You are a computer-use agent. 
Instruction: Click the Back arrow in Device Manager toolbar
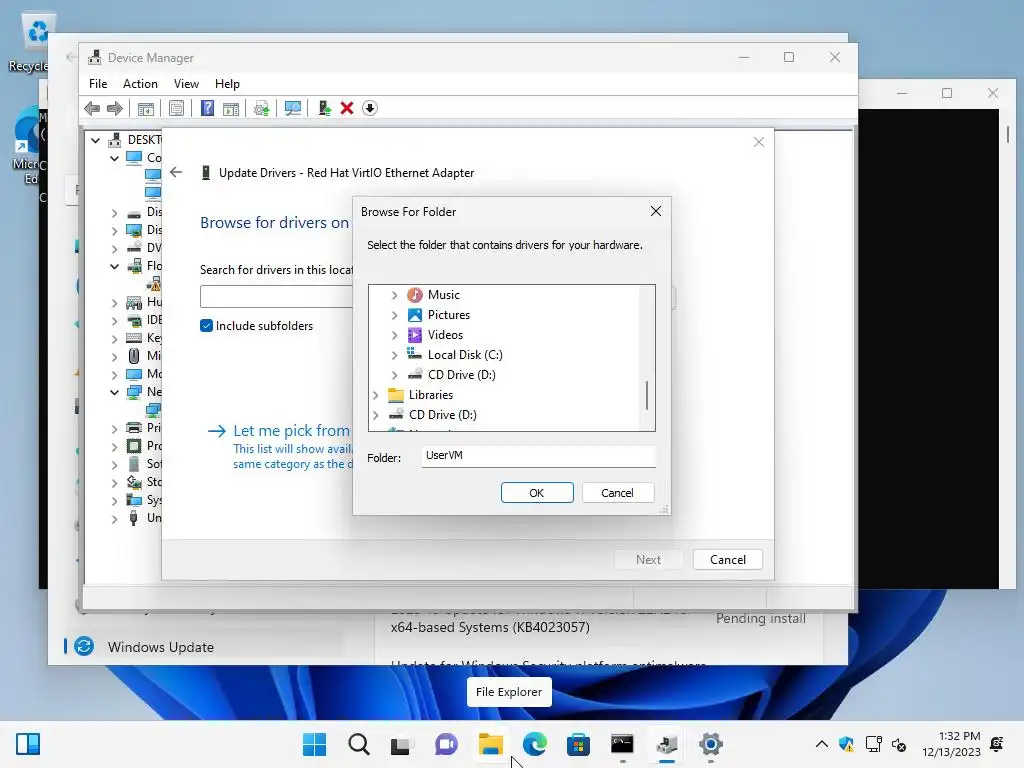[92, 108]
